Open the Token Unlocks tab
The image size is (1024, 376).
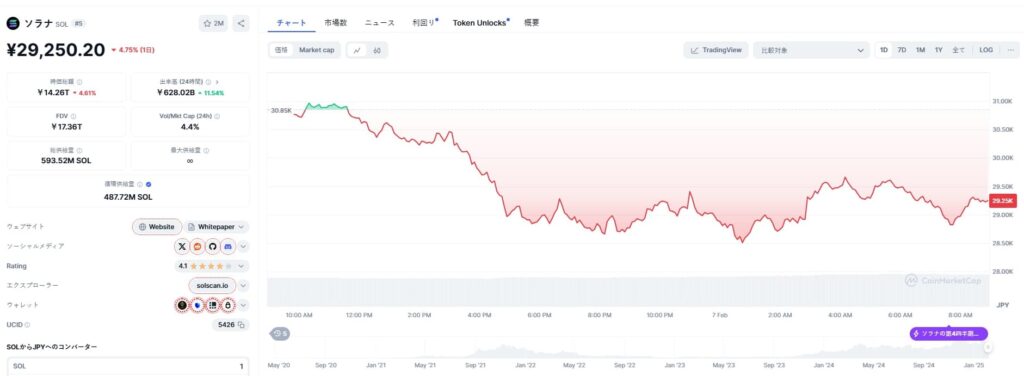click(481, 23)
